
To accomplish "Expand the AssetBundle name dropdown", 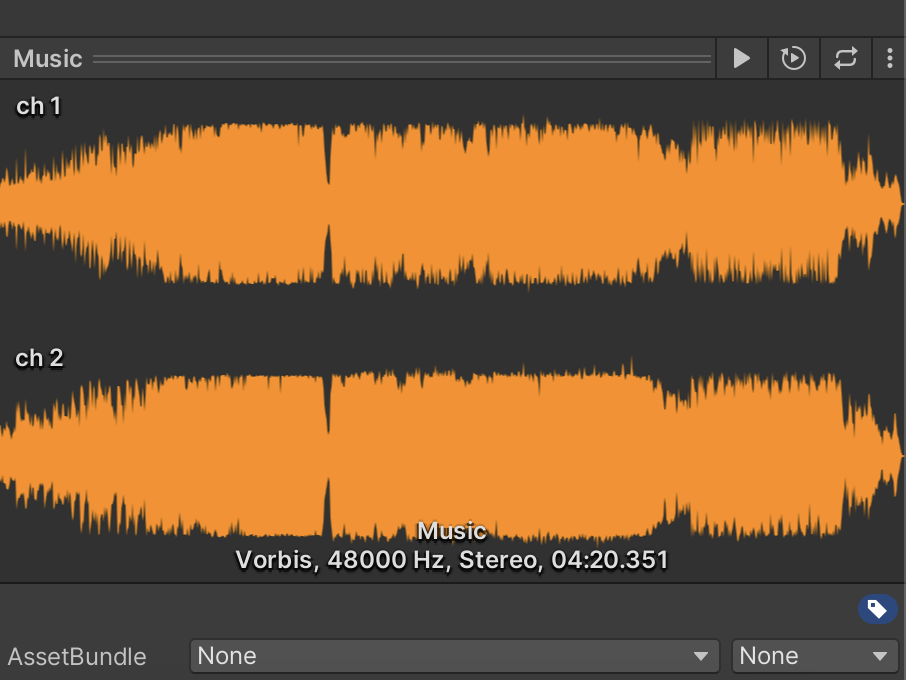I will tap(454, 656).
